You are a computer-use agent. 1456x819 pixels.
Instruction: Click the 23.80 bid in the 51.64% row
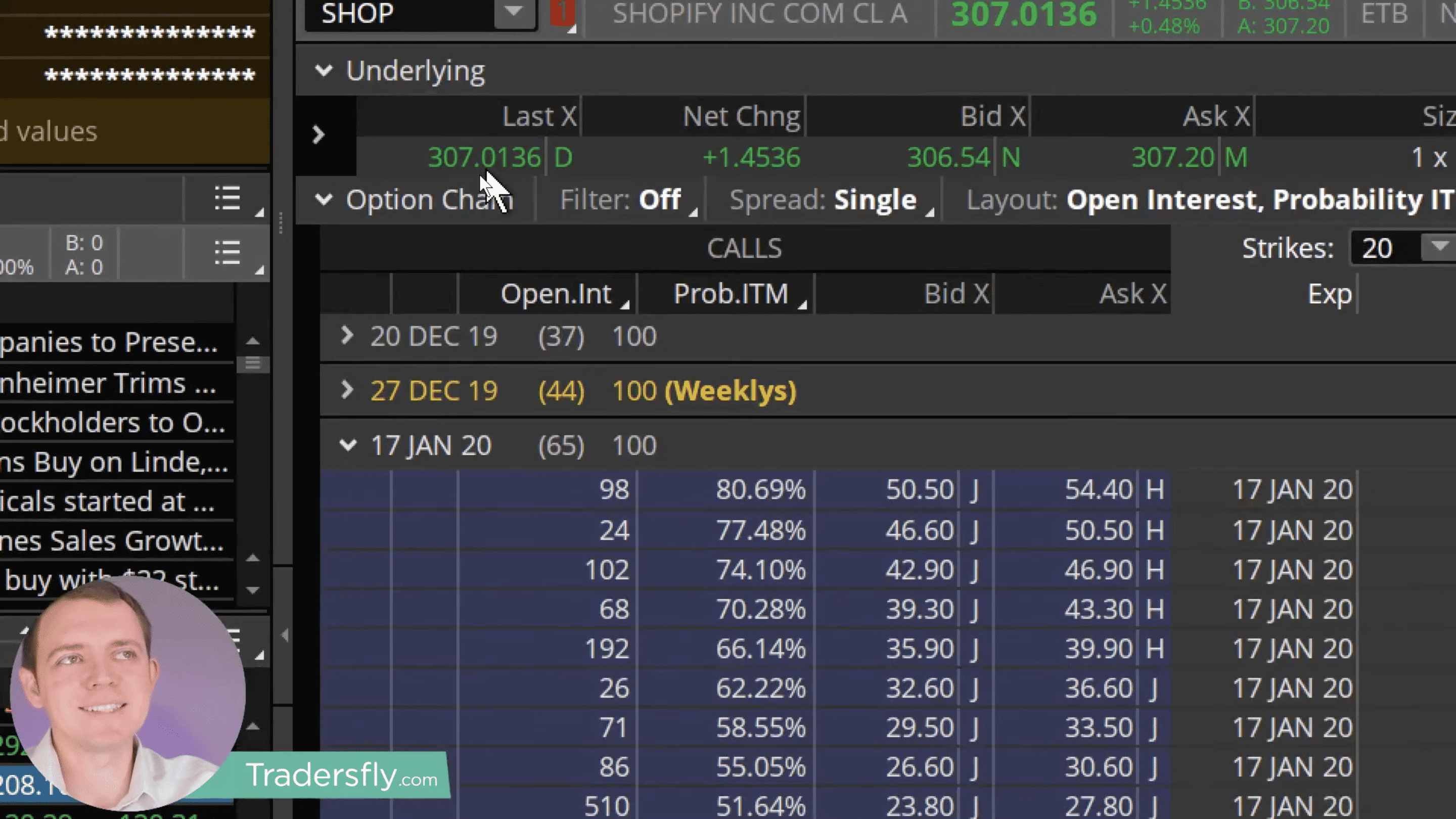pos(920,806)
